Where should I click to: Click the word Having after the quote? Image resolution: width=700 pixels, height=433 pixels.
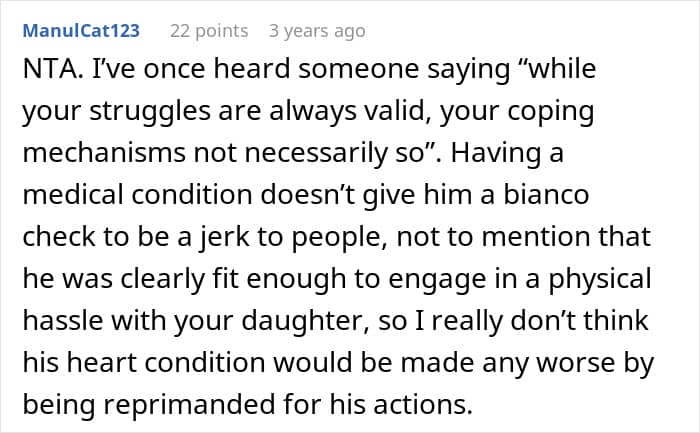pos(496,154)
